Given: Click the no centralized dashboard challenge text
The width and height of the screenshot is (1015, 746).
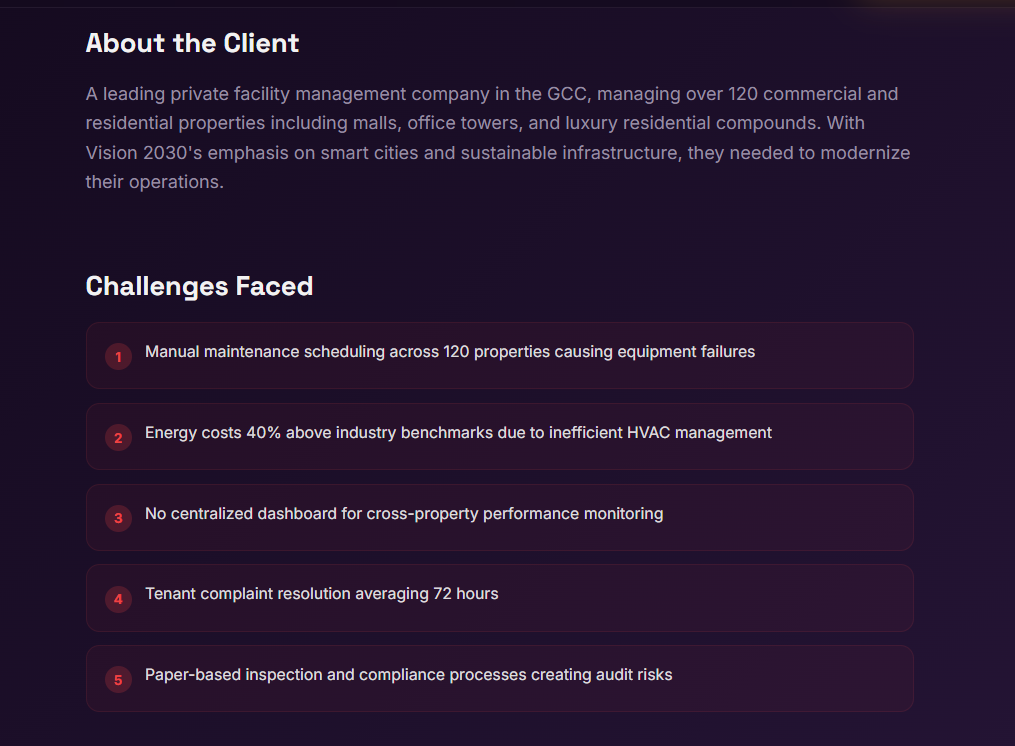Looking at the screenshot, I should [x=404, y=514].
